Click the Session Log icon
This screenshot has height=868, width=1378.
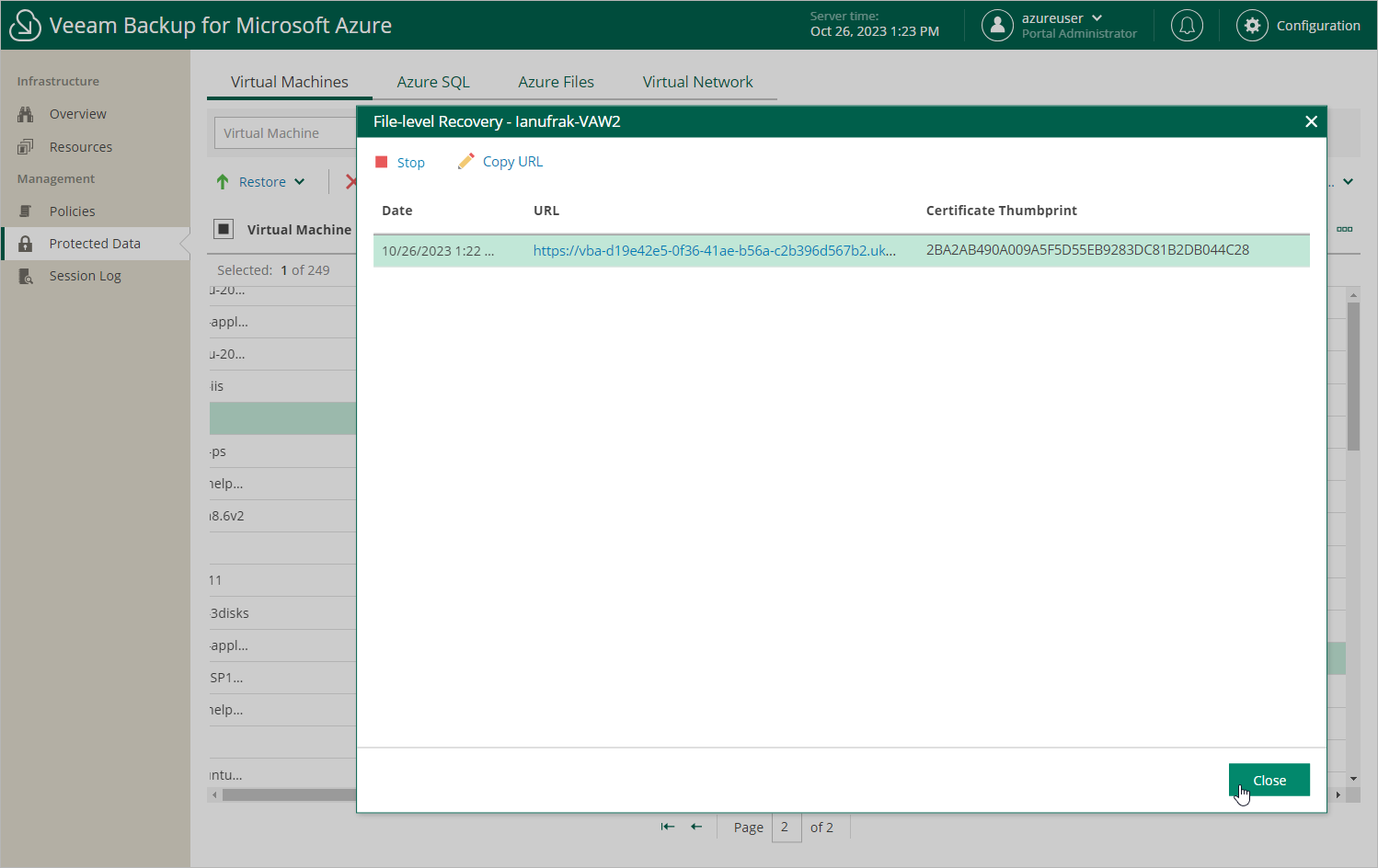(x=26, y=276)
